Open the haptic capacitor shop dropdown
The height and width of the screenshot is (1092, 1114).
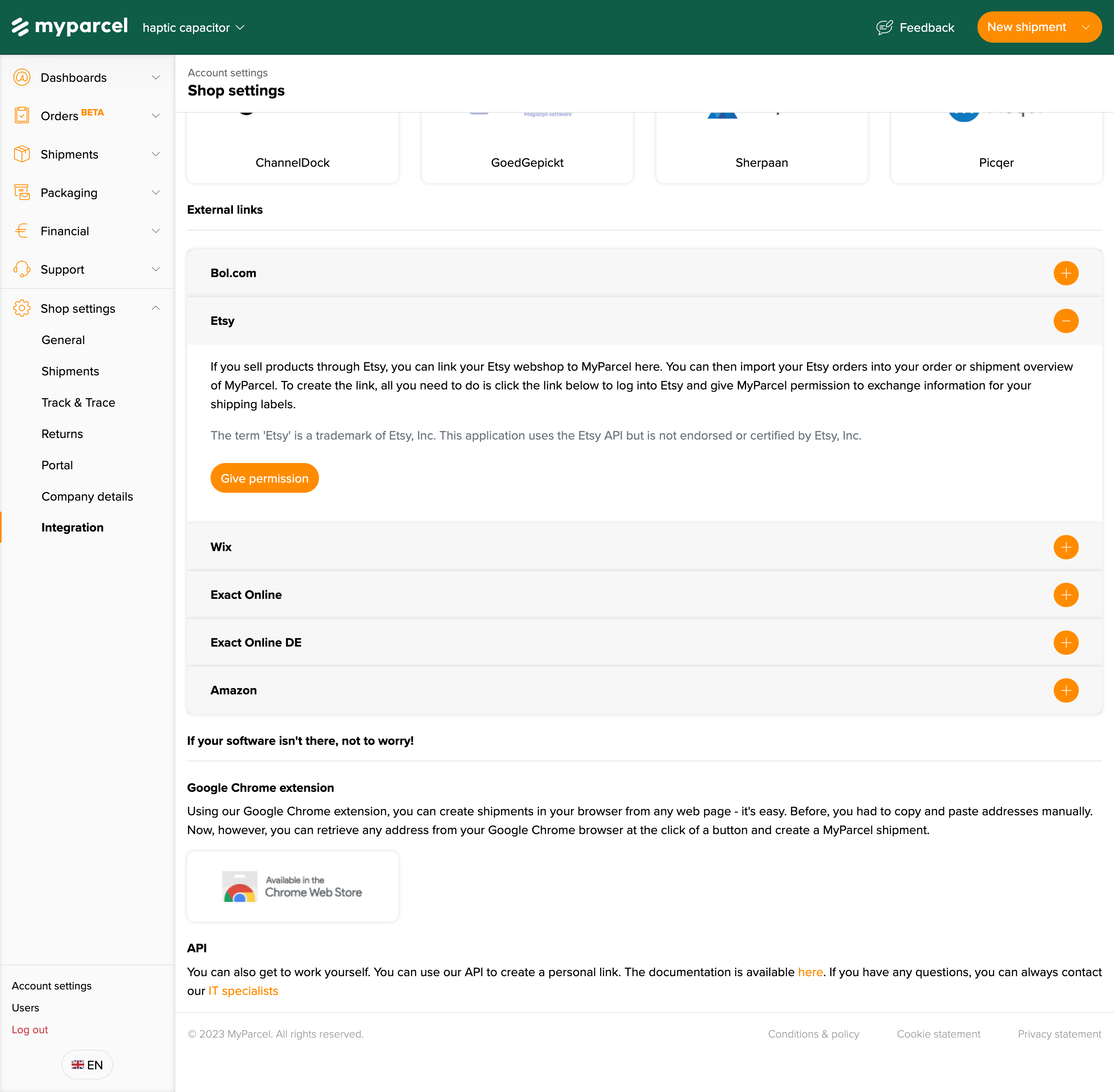coord(193,27)
